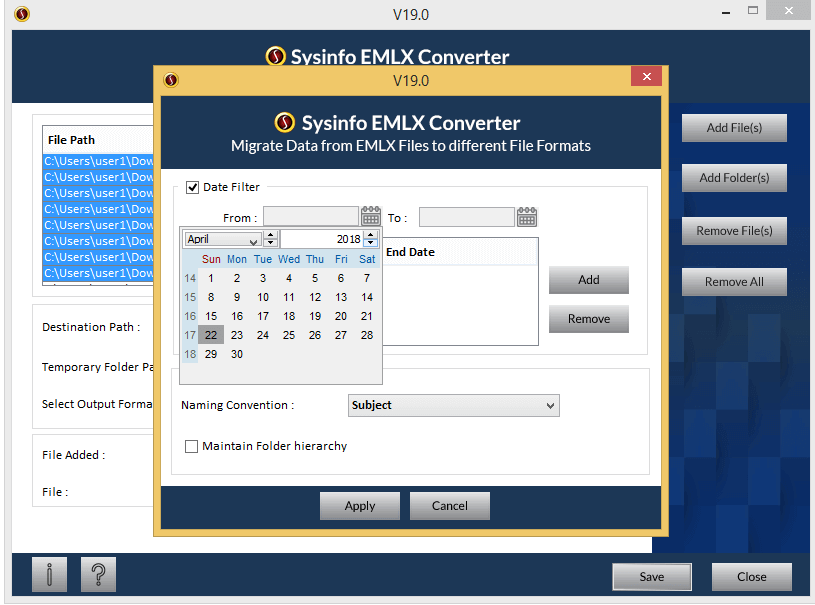Image resolution: width=815 pixels, height=605 pixels.
Task: Uncheck the Date Filter checkbox
Action: [192, 187]
